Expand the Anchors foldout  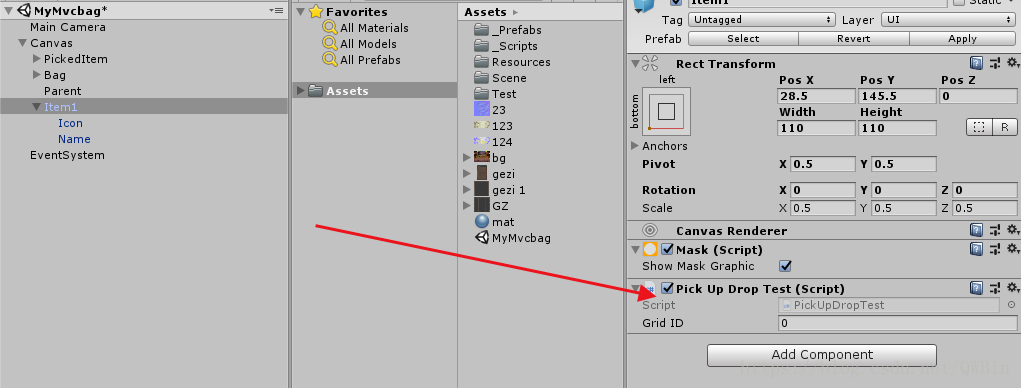coord(635,146)
